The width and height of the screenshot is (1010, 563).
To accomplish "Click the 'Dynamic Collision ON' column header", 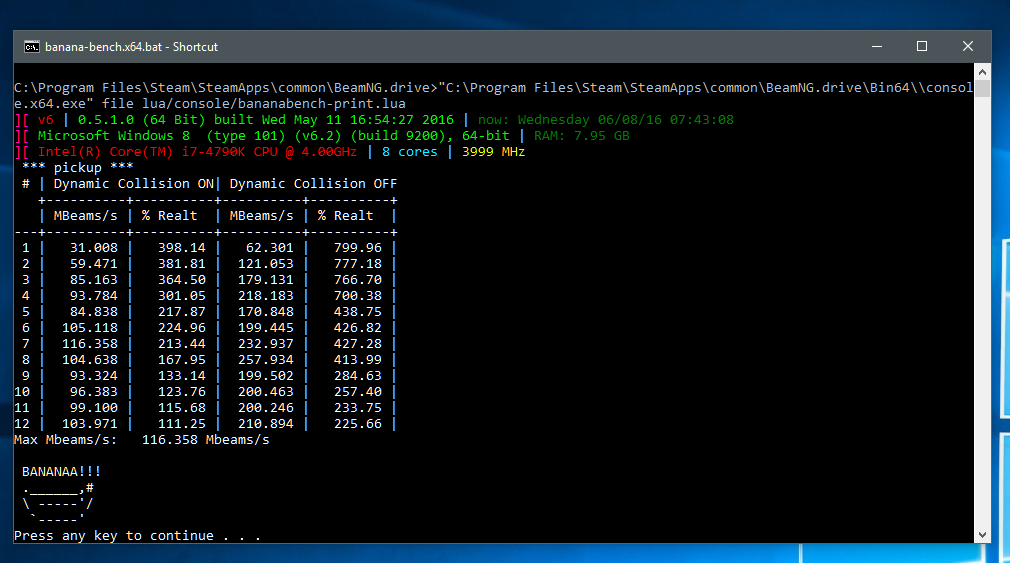I will 133,184.
